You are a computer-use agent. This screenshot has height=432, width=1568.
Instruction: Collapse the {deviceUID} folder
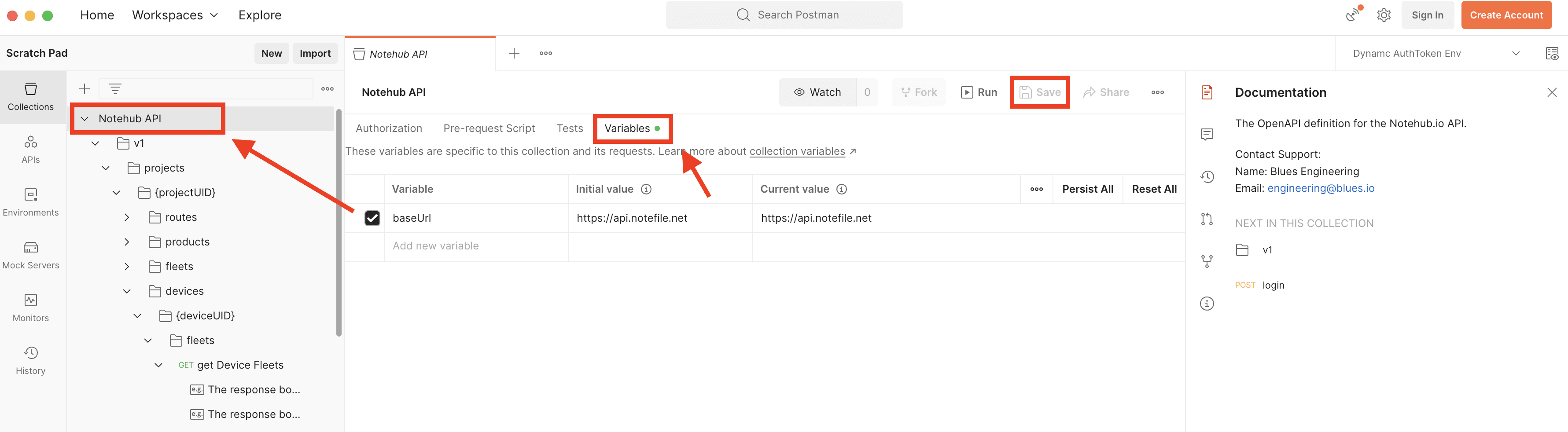tap(137, 316)
